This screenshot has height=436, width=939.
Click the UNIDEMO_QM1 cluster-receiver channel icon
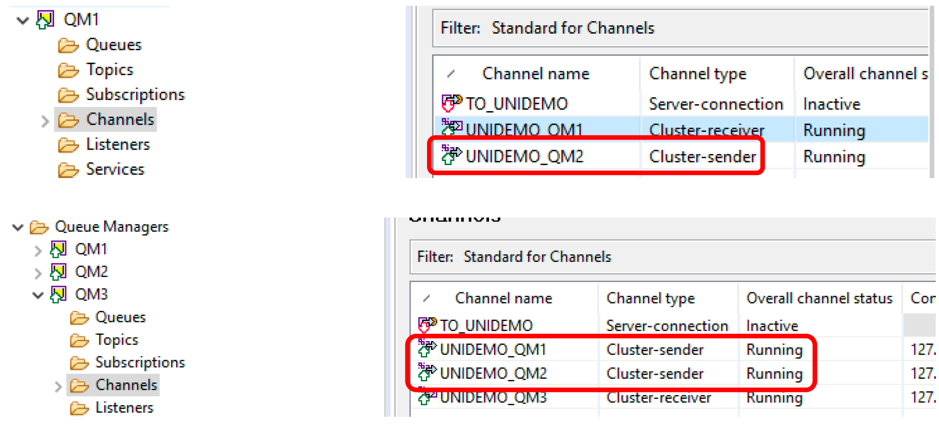tap(452, 130)
